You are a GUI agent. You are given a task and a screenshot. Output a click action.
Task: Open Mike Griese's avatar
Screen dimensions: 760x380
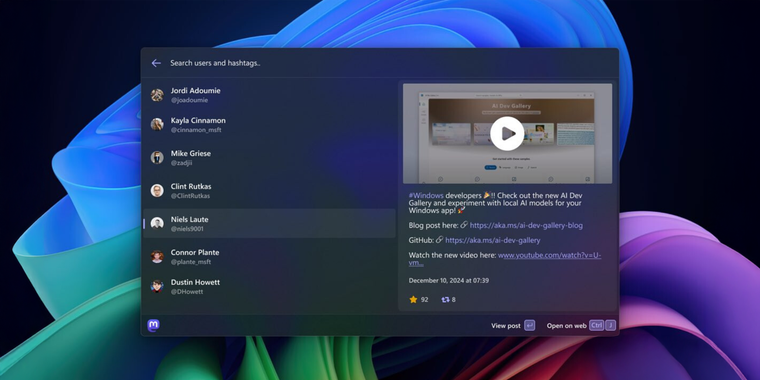(x=157, y=158)
